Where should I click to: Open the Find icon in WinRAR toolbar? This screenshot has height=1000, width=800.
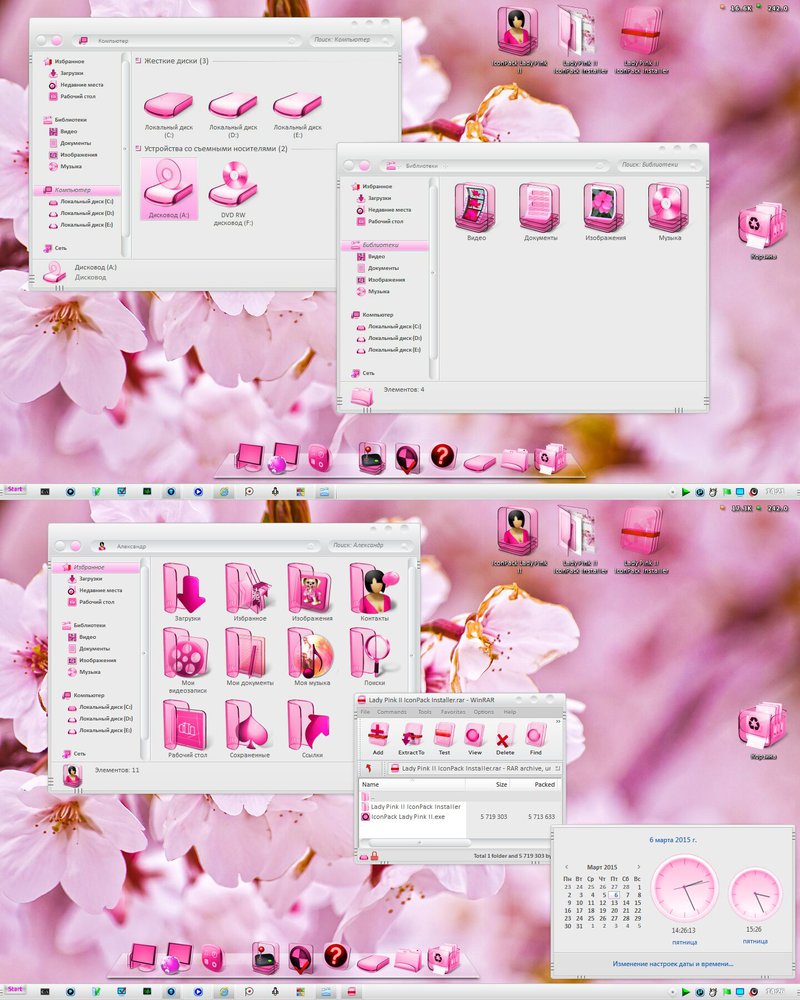tap(535, 737)
